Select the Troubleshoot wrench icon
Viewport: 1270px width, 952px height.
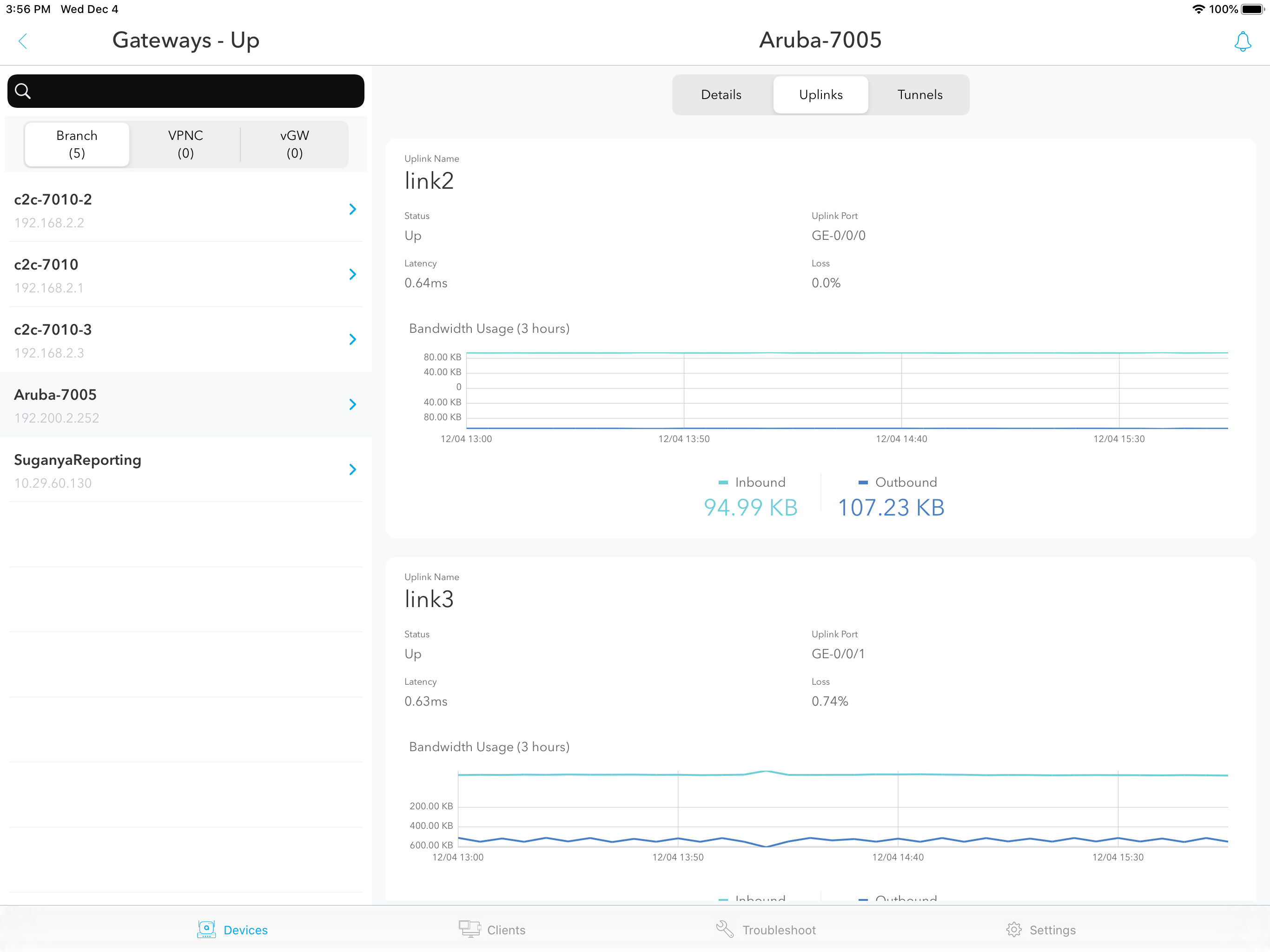[x=725, y=929]
